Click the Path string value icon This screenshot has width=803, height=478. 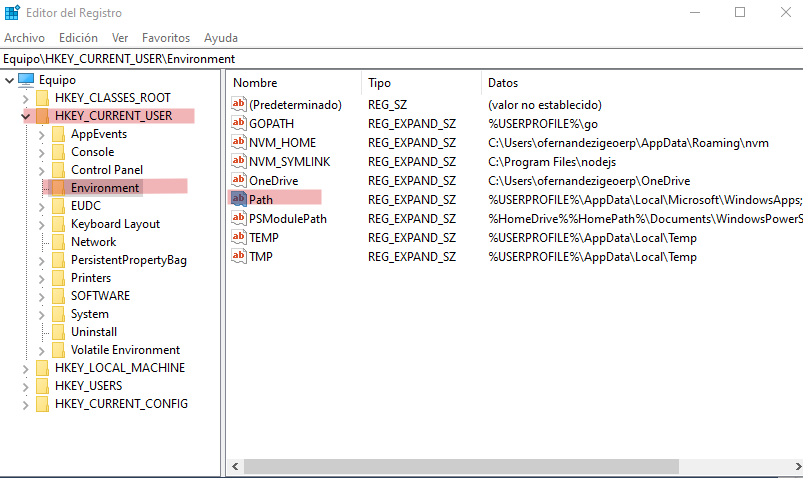(239, 199)
